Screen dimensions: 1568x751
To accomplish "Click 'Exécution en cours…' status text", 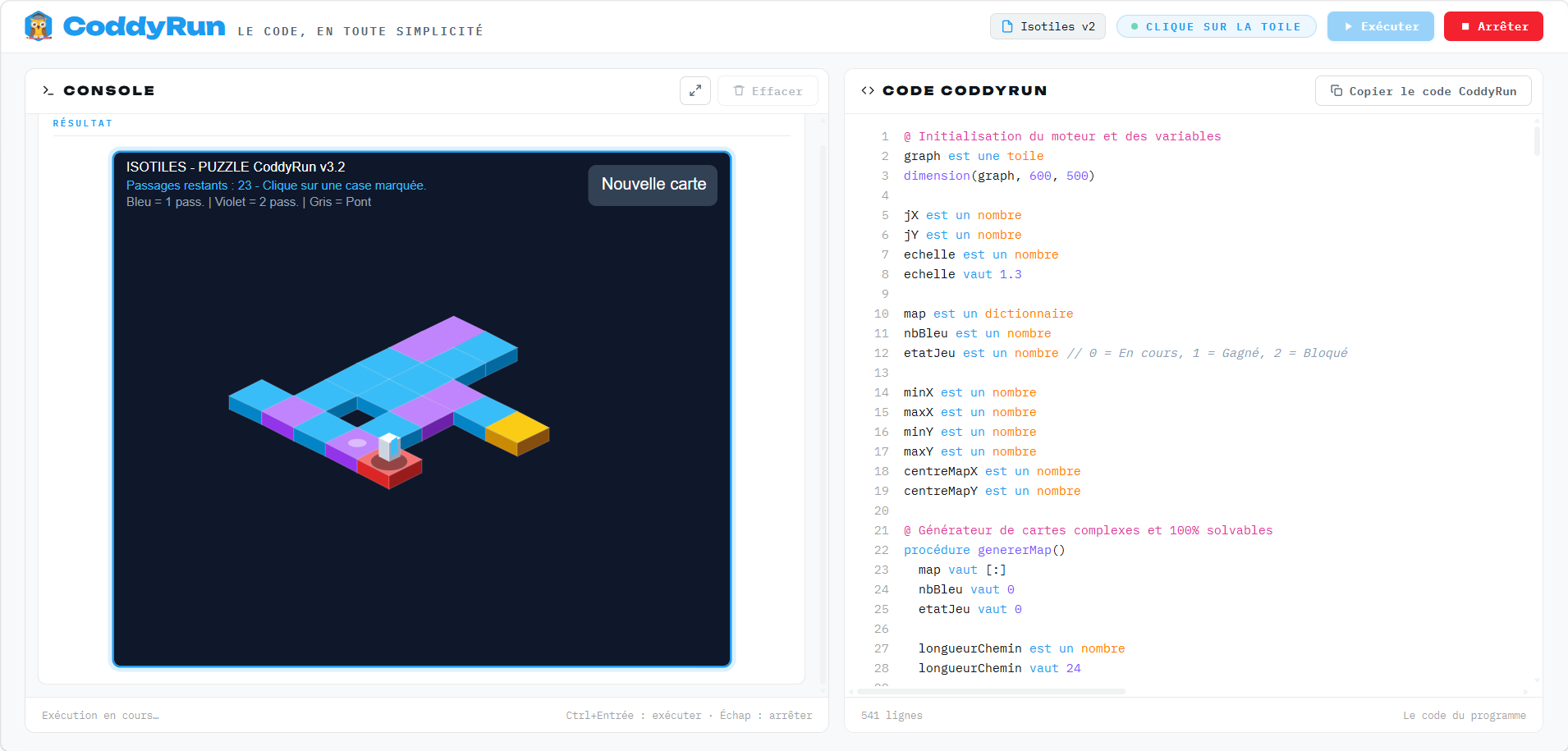I will pos(100,716).
